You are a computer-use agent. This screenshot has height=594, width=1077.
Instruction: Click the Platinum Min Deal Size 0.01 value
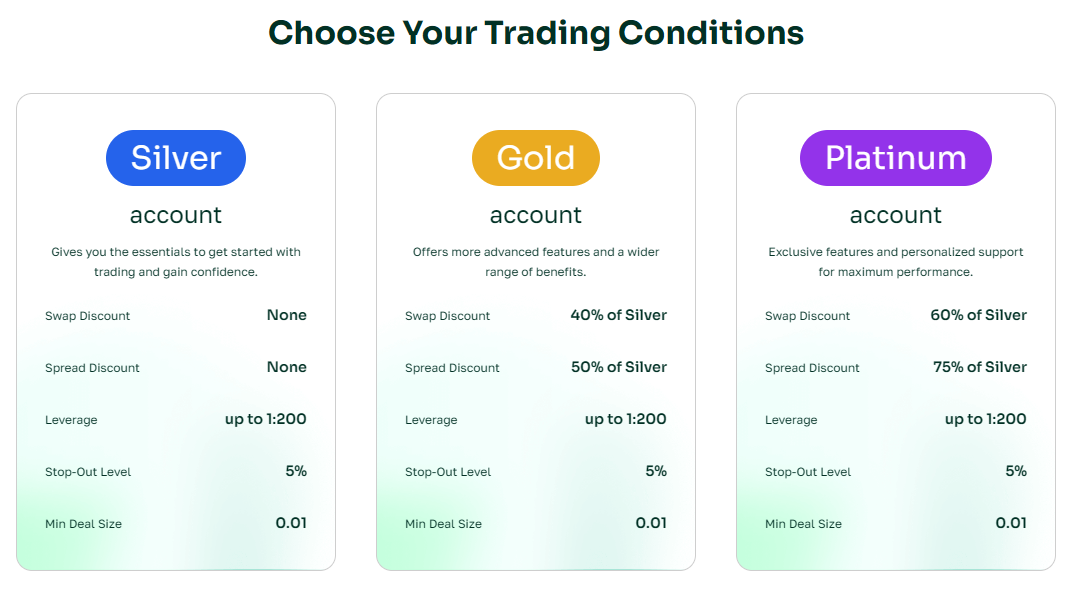(x=1010, y=523)
